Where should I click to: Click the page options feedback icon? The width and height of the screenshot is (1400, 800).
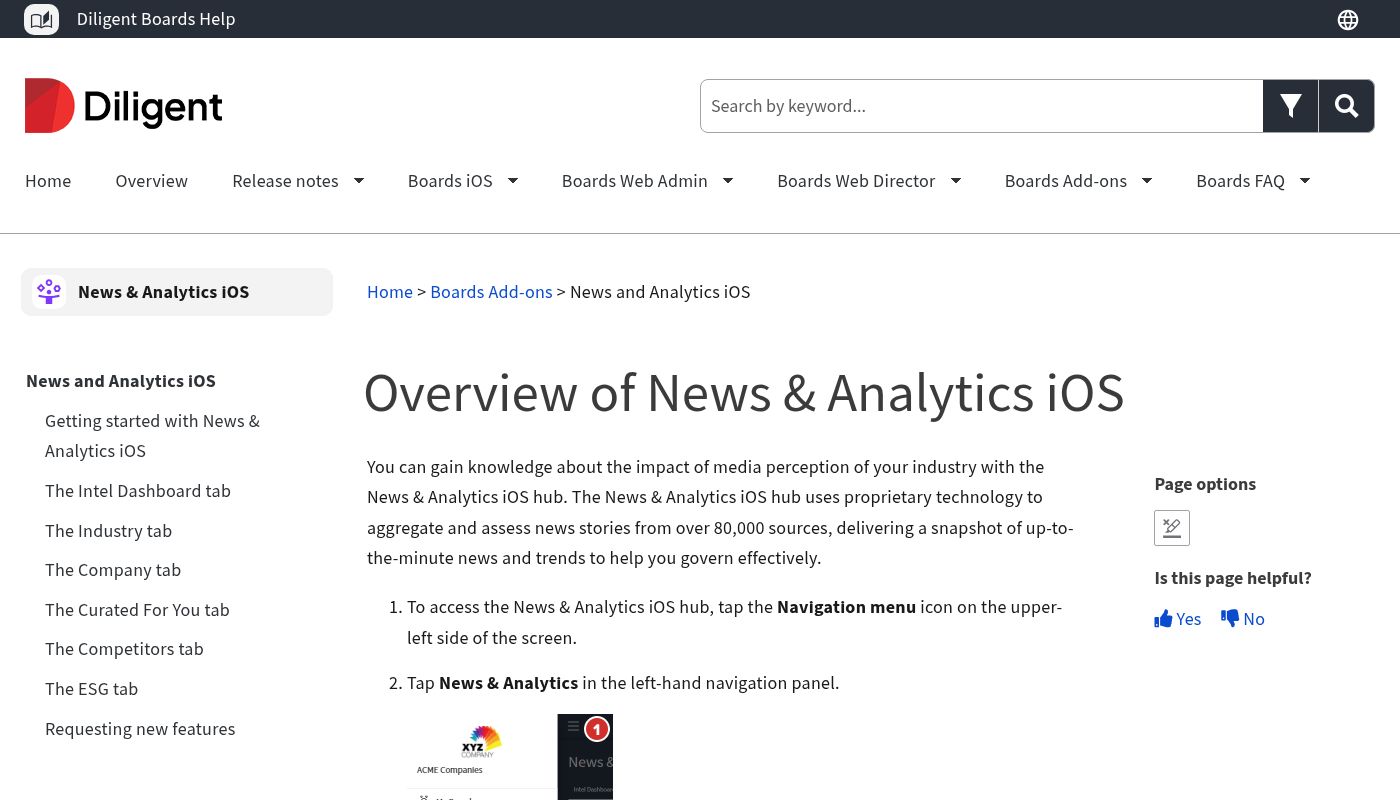click(1172, 528)
